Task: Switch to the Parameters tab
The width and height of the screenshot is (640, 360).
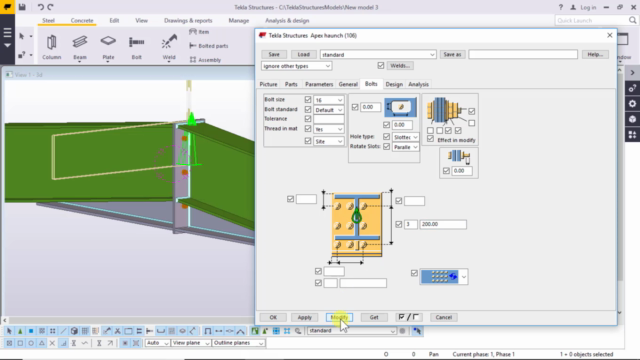Action: click(319, 84)
